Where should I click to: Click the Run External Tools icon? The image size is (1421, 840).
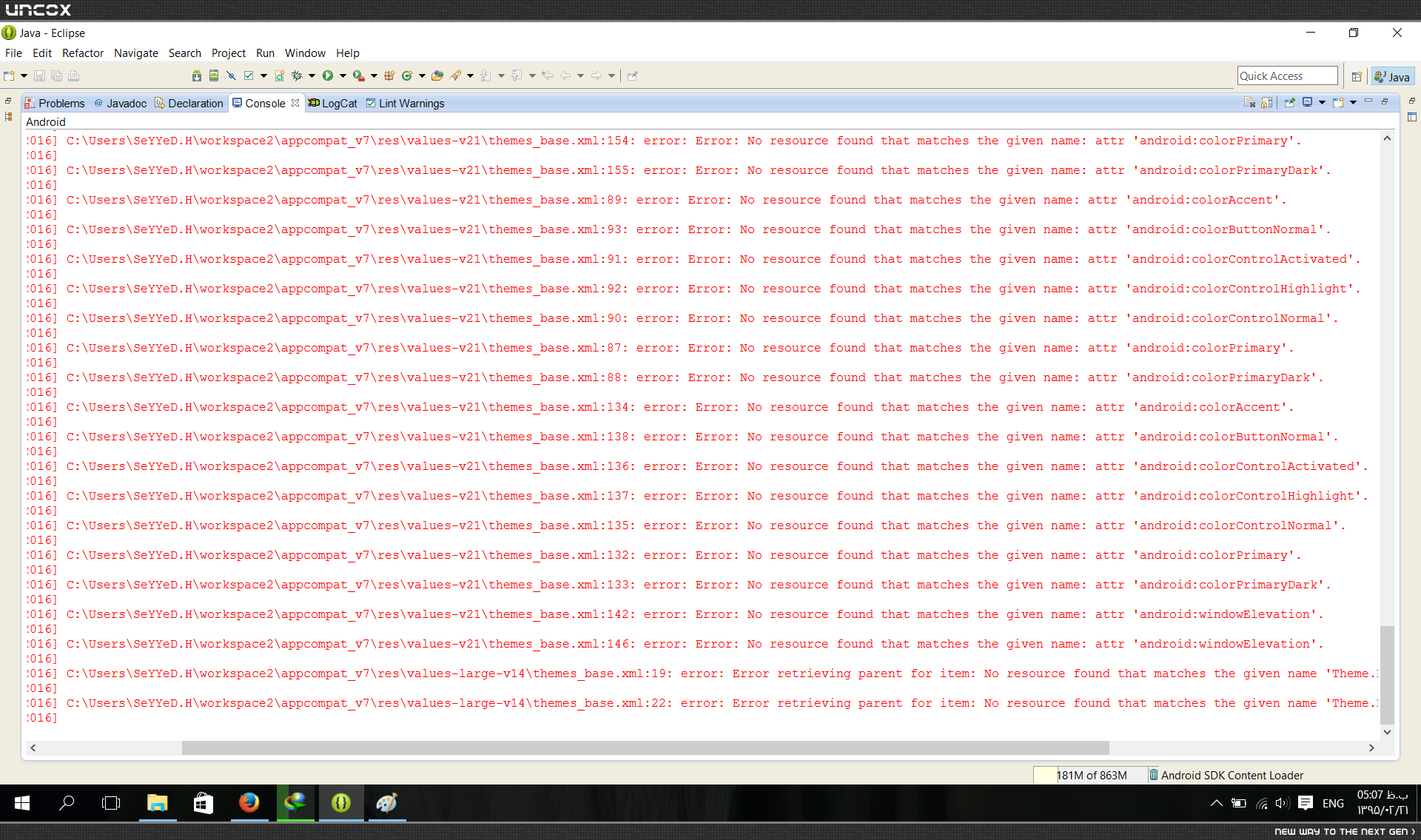coord(358,75)
